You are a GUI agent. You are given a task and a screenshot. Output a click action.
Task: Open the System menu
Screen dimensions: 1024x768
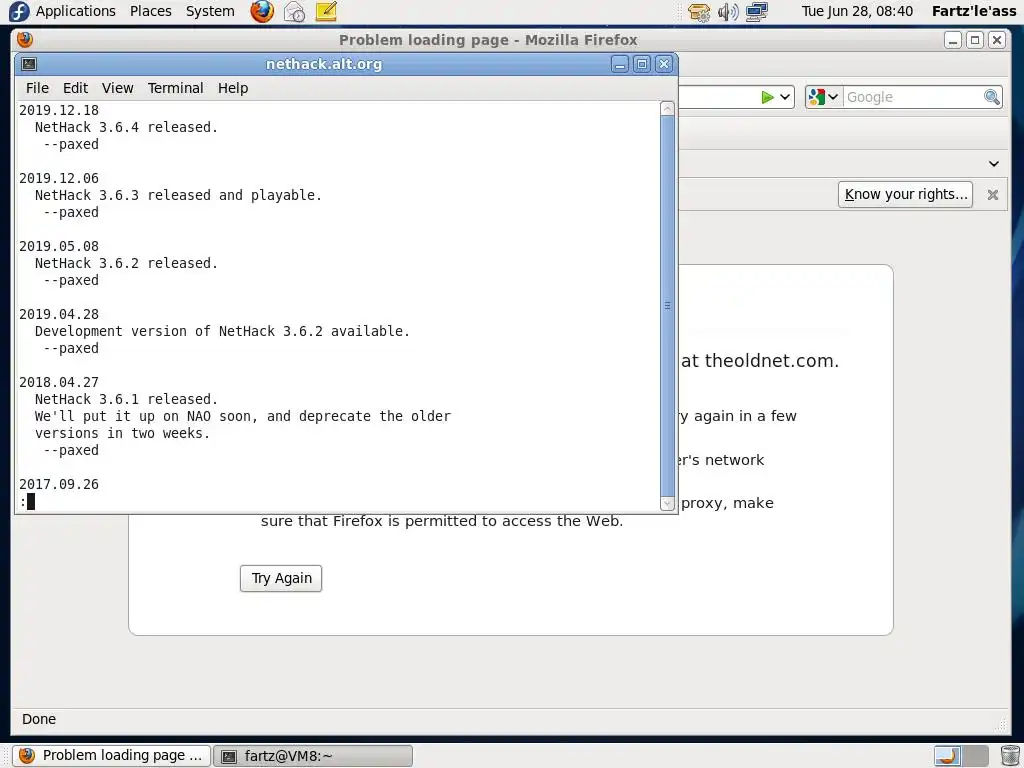[210, 11]
